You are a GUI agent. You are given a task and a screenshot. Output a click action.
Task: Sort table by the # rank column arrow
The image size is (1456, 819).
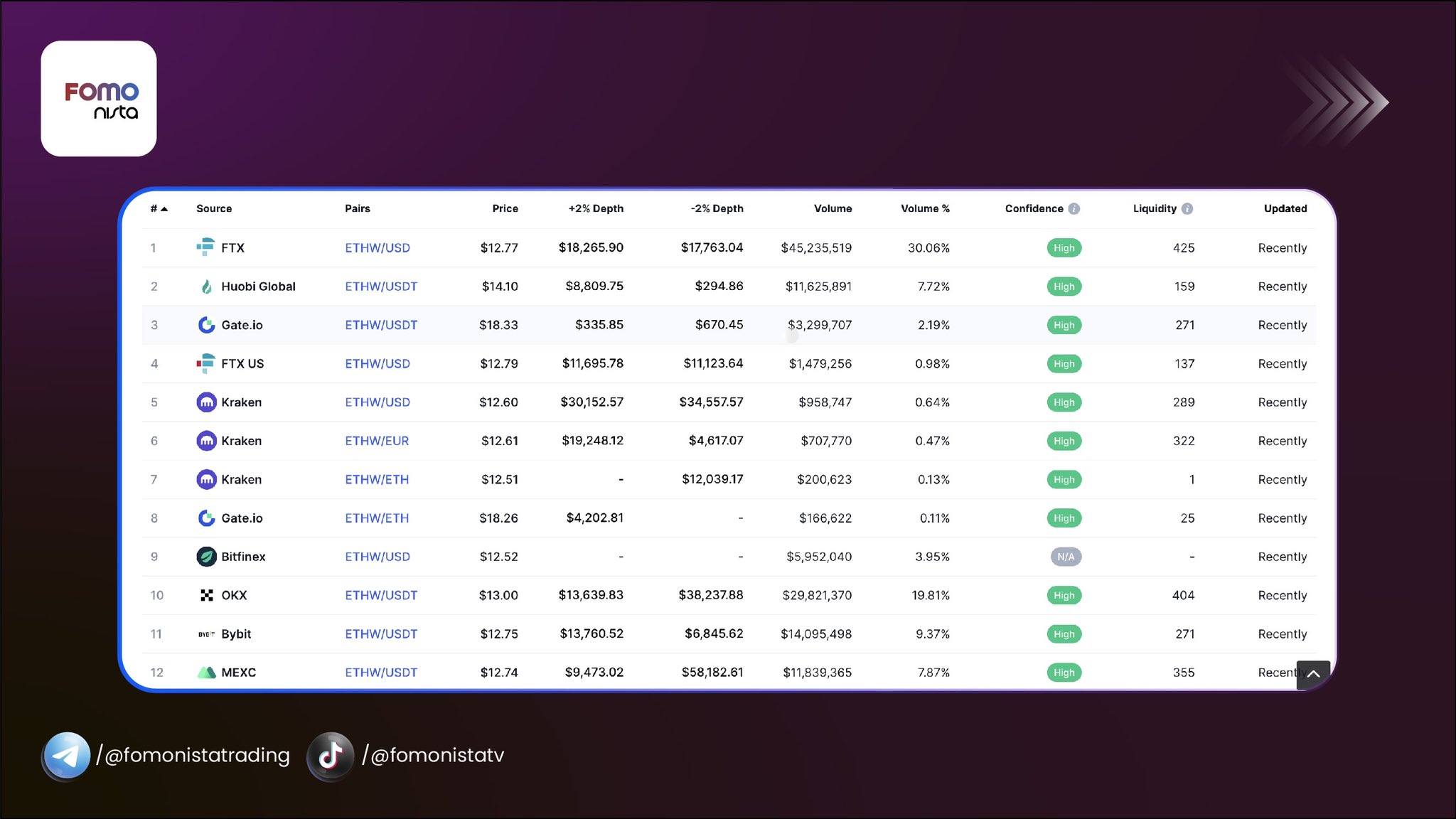pos(164,209)
